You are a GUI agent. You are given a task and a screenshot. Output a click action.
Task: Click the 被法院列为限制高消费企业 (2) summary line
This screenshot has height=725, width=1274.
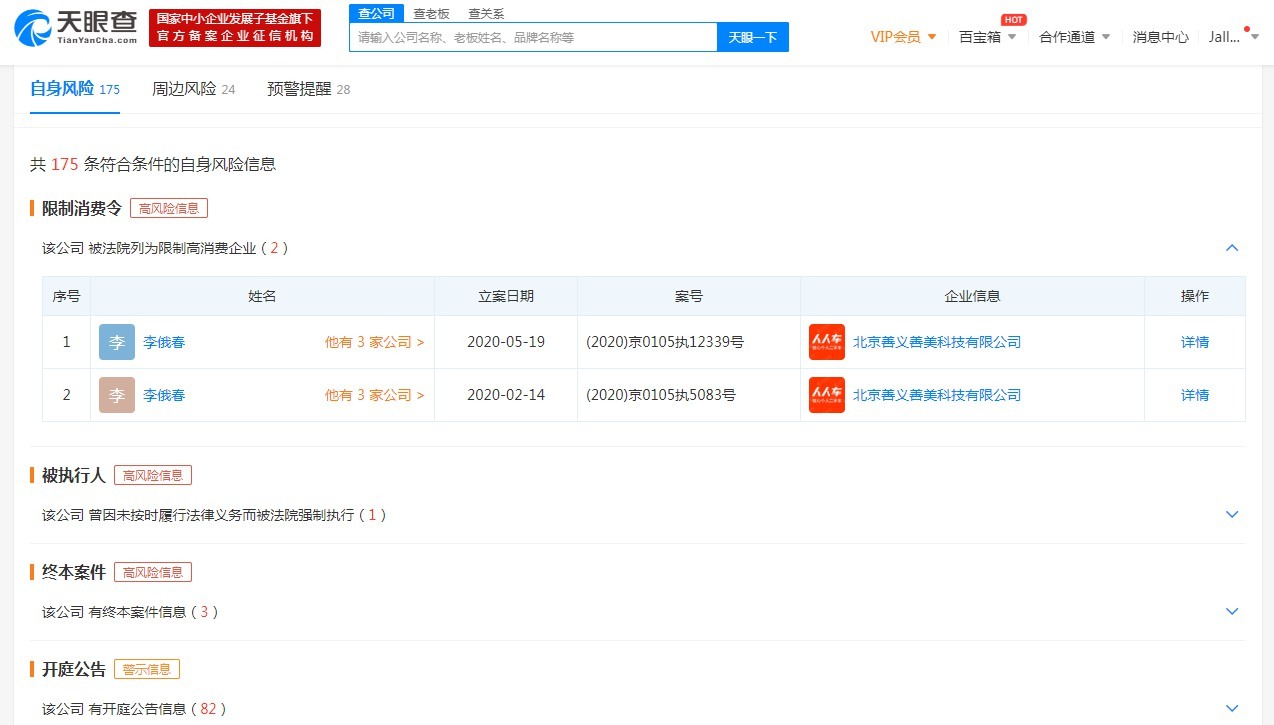(166, 248)
